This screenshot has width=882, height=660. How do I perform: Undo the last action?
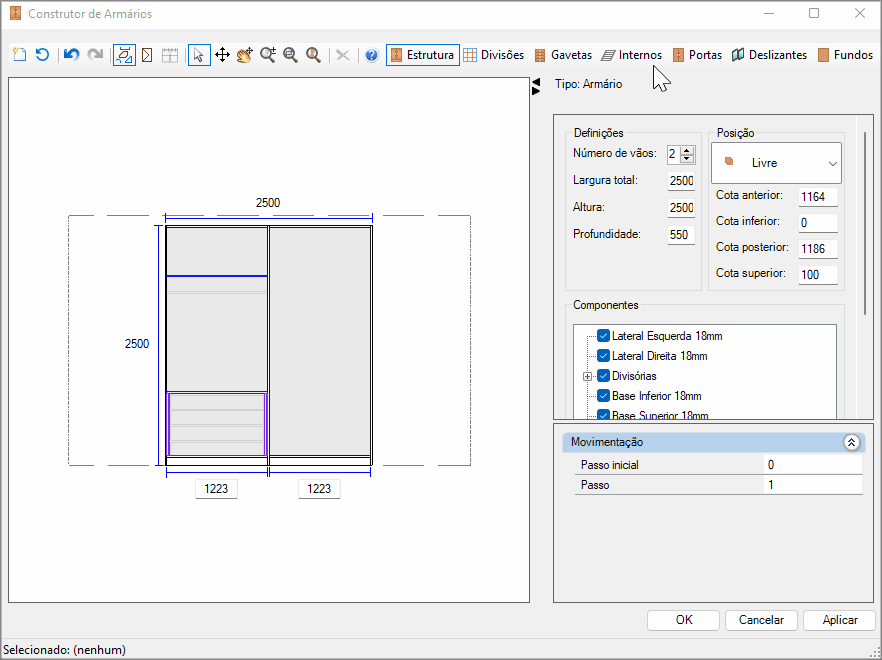click(71, 55)
